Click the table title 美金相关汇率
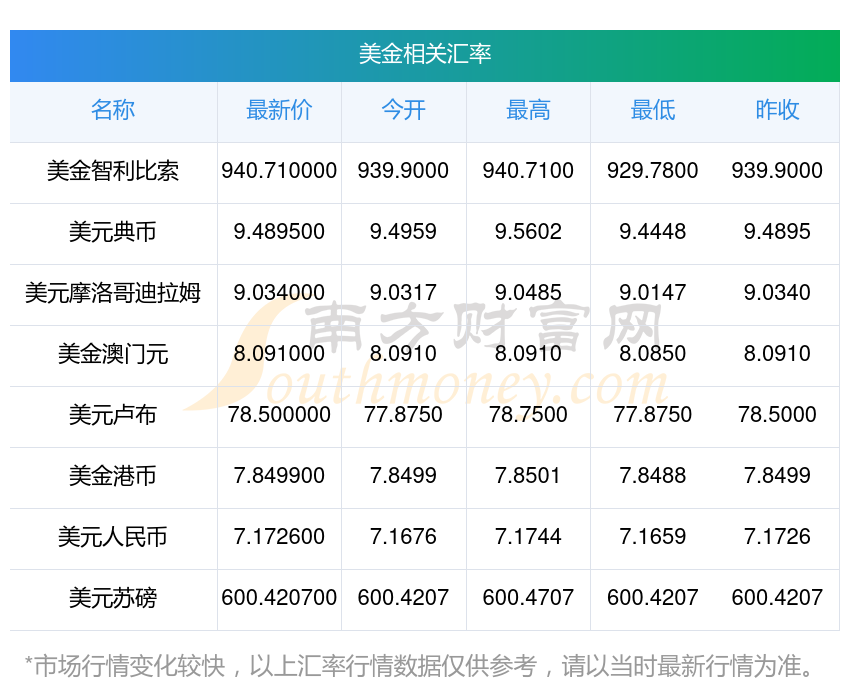The width and height of the screenshot is (850, 698). (425, 54)
